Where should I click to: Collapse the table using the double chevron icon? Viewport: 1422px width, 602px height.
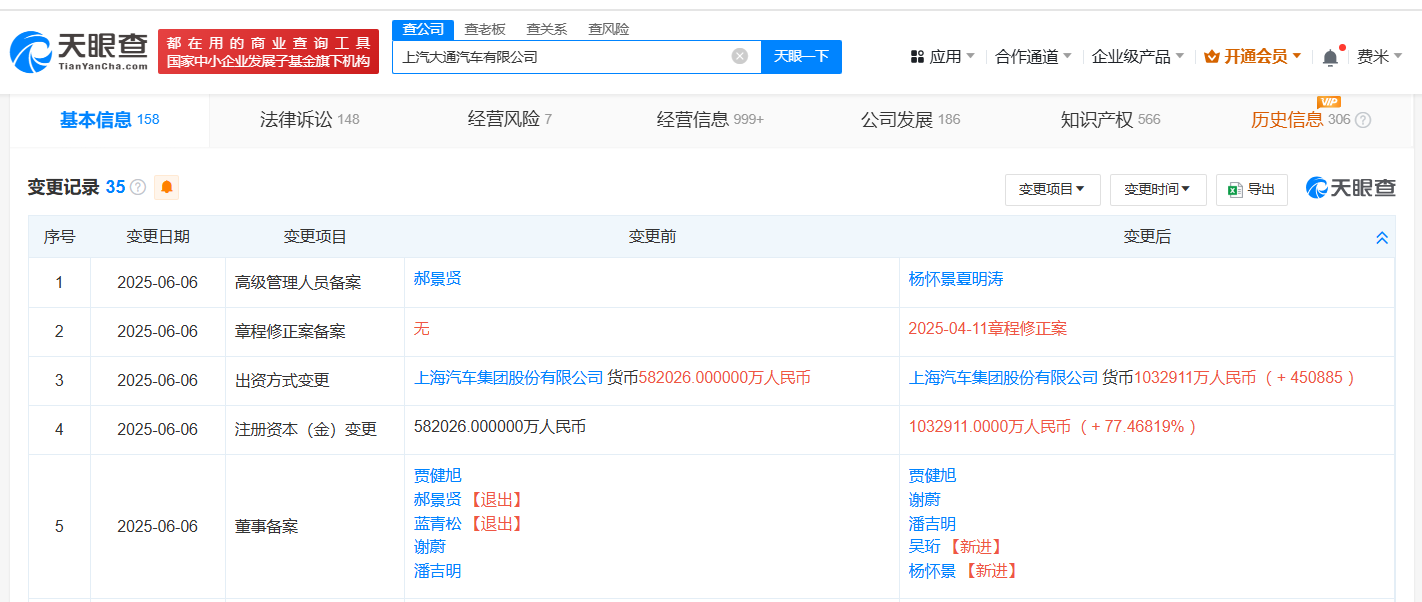coord(1381,238)
